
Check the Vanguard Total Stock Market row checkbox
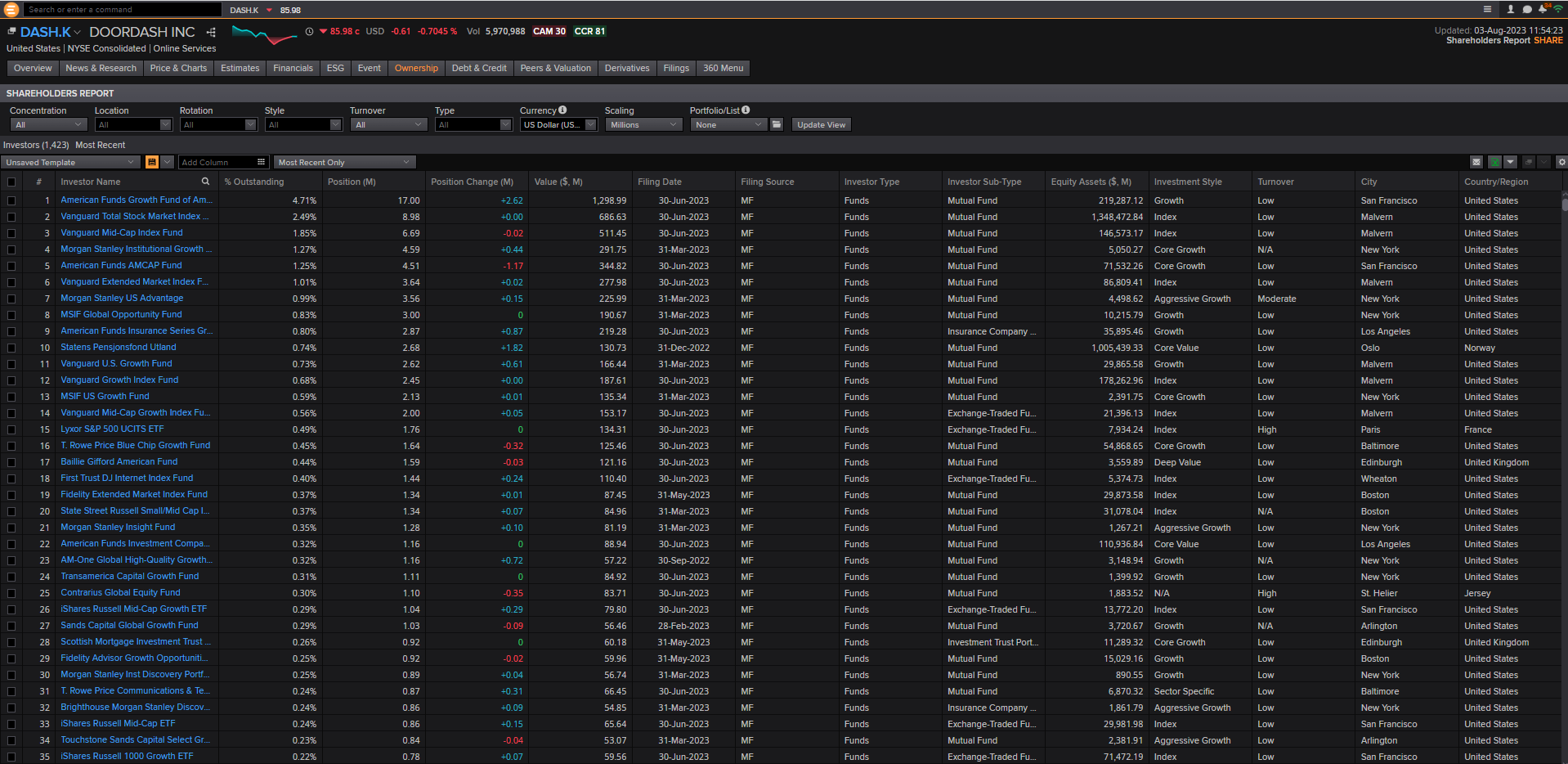tap(11, 217)
